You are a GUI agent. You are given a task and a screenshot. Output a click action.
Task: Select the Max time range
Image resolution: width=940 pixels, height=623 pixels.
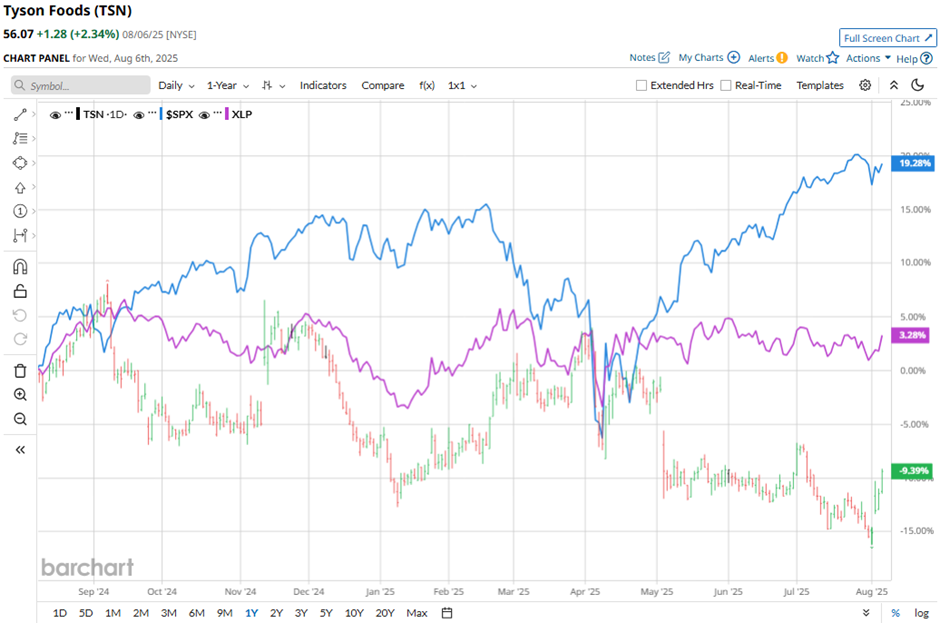[x=417, y=613]
